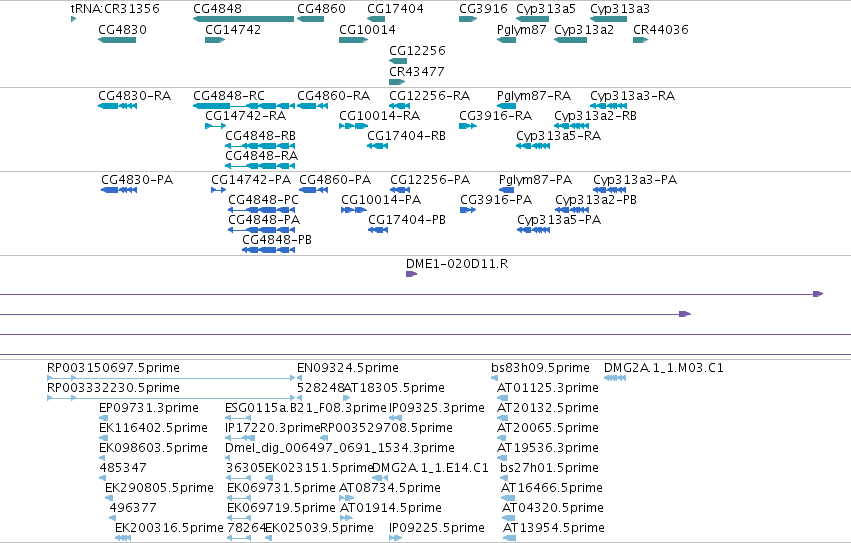Select the RP003150697.5prime EST

pos(171,378)
